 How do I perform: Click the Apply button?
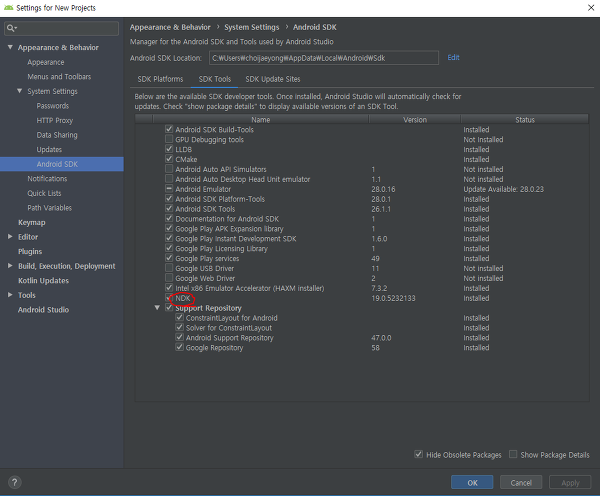click(570, 482)
